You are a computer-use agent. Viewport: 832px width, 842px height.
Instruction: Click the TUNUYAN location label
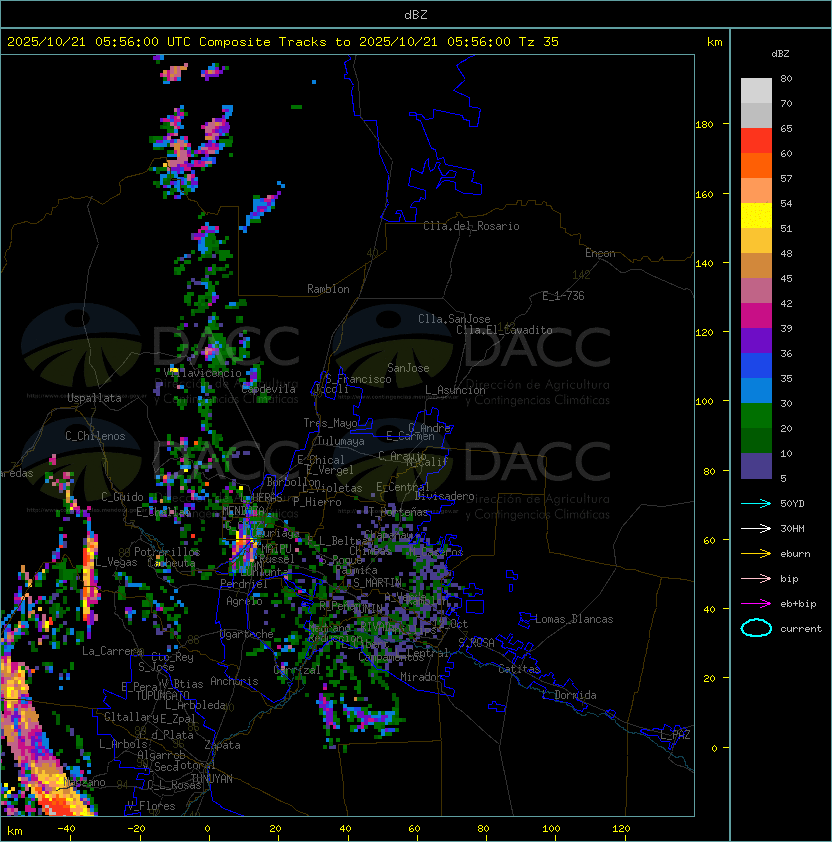click(212, 779)
